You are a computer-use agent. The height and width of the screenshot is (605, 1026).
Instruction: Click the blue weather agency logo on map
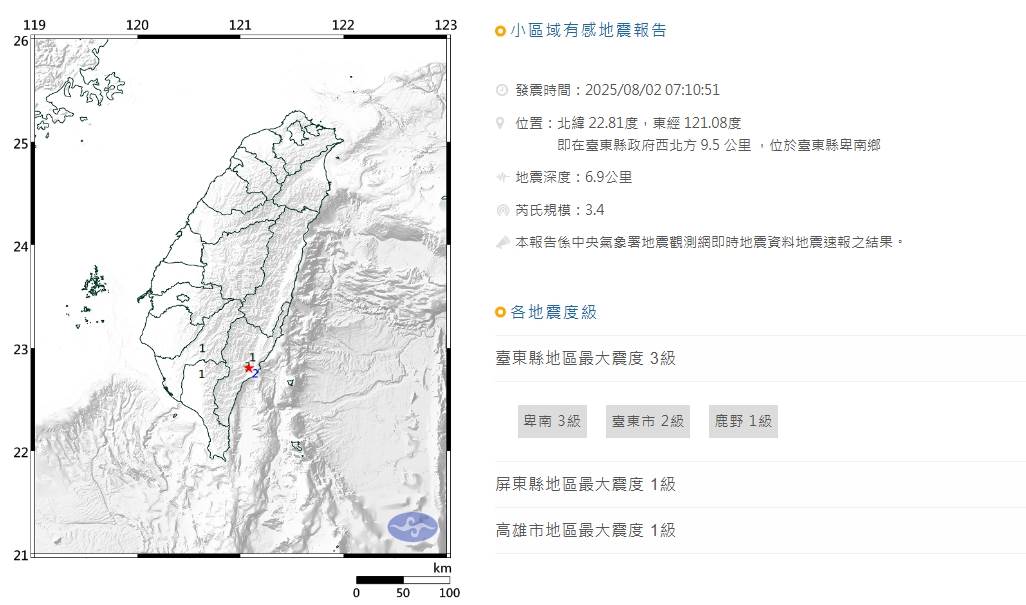(413, 526)
